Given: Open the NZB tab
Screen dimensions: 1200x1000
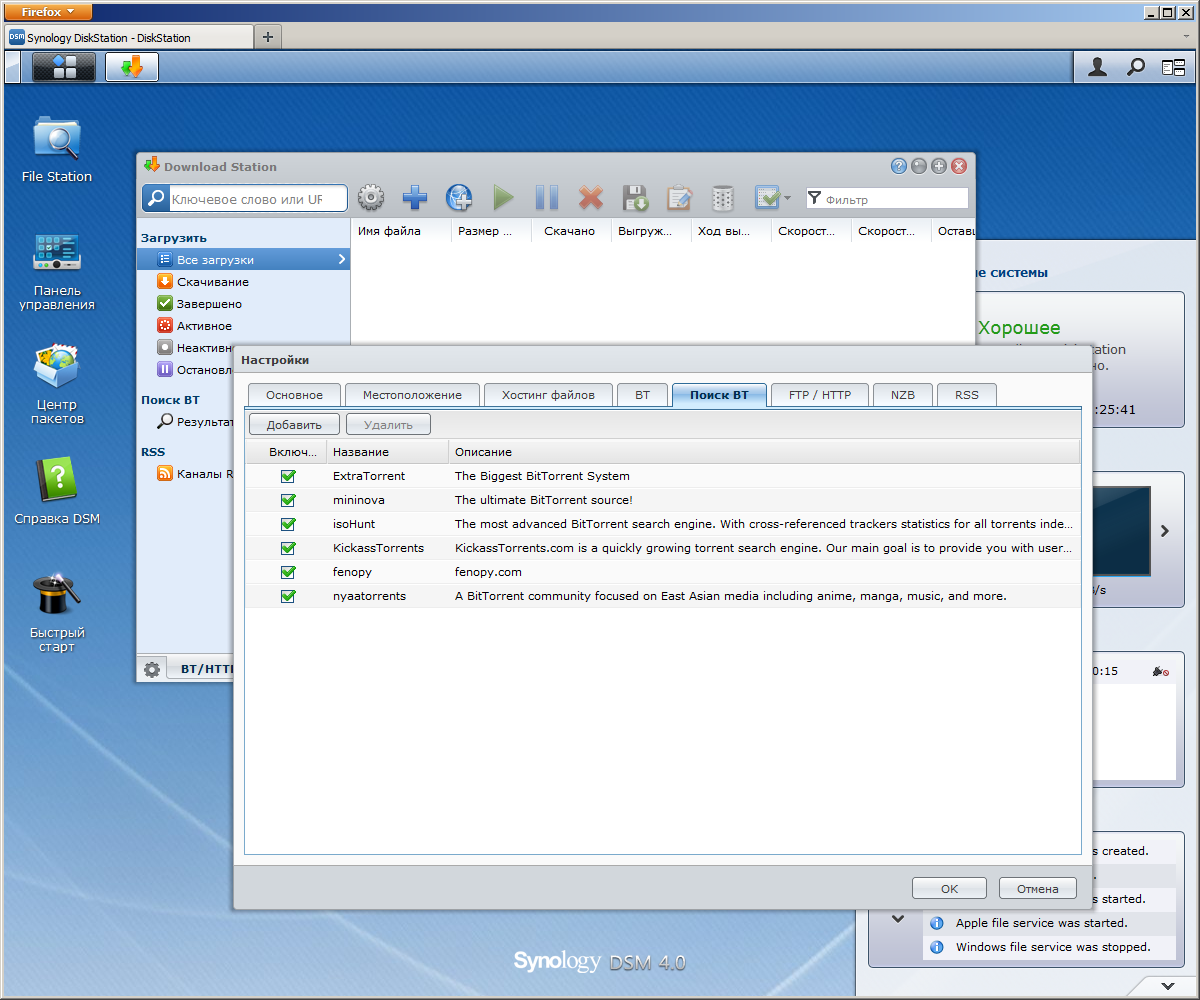Looking at the screenshot, I should [902, 395].
